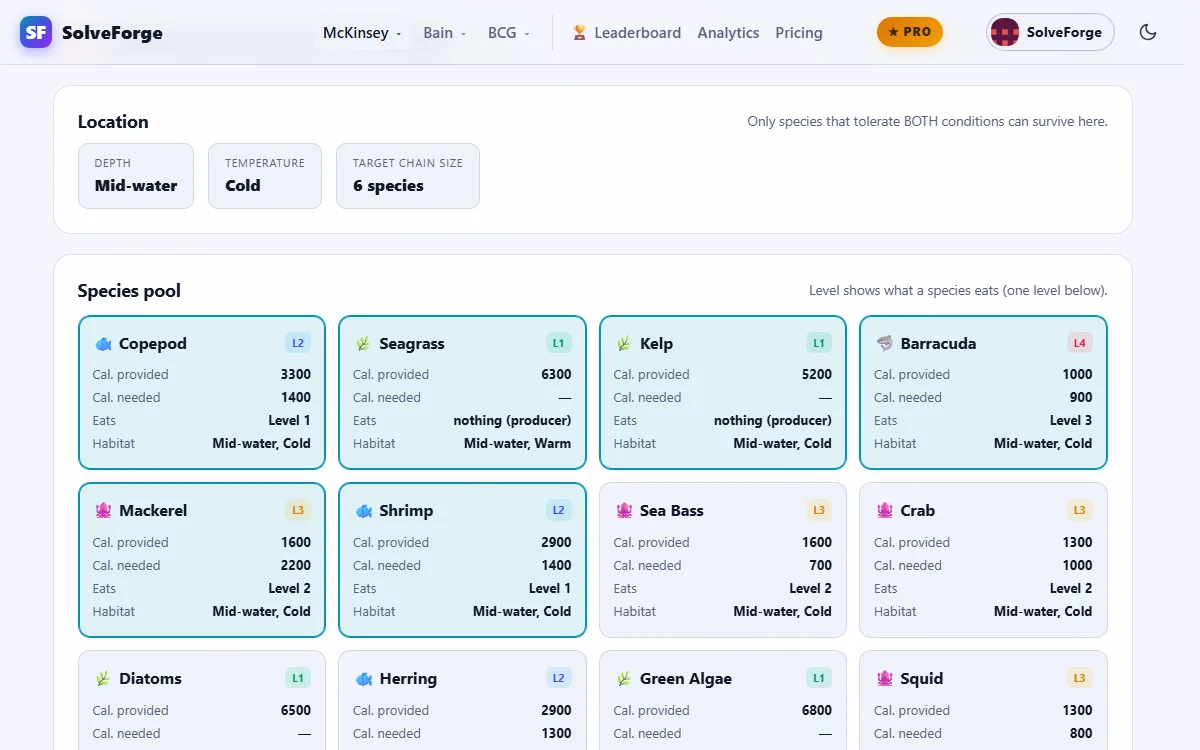The image size is (1200, 750).
Task: Select the Squid species card
Action: click(983, 700)
